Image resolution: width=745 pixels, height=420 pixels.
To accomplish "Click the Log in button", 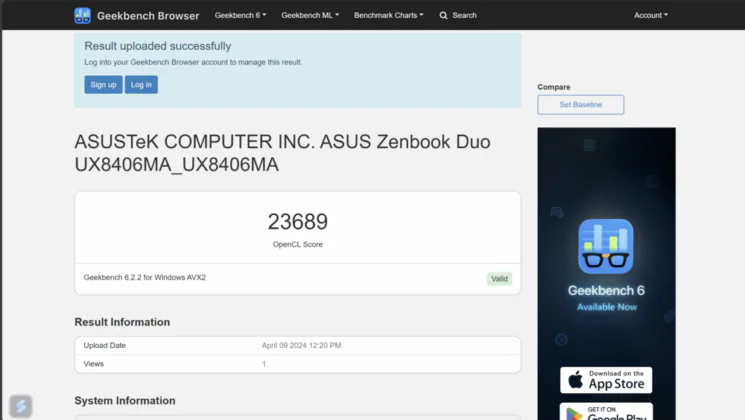I will tap(141, 85).
